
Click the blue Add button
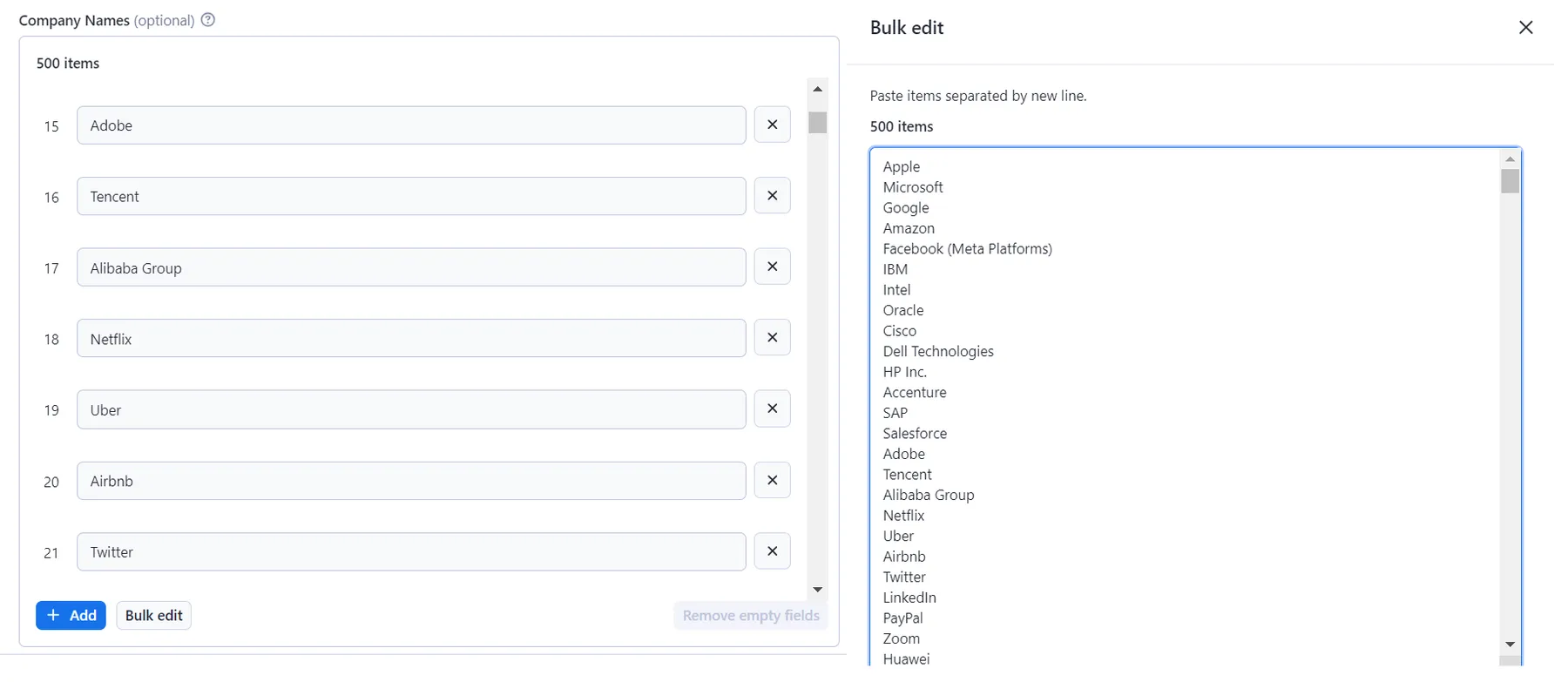(71, 616)
